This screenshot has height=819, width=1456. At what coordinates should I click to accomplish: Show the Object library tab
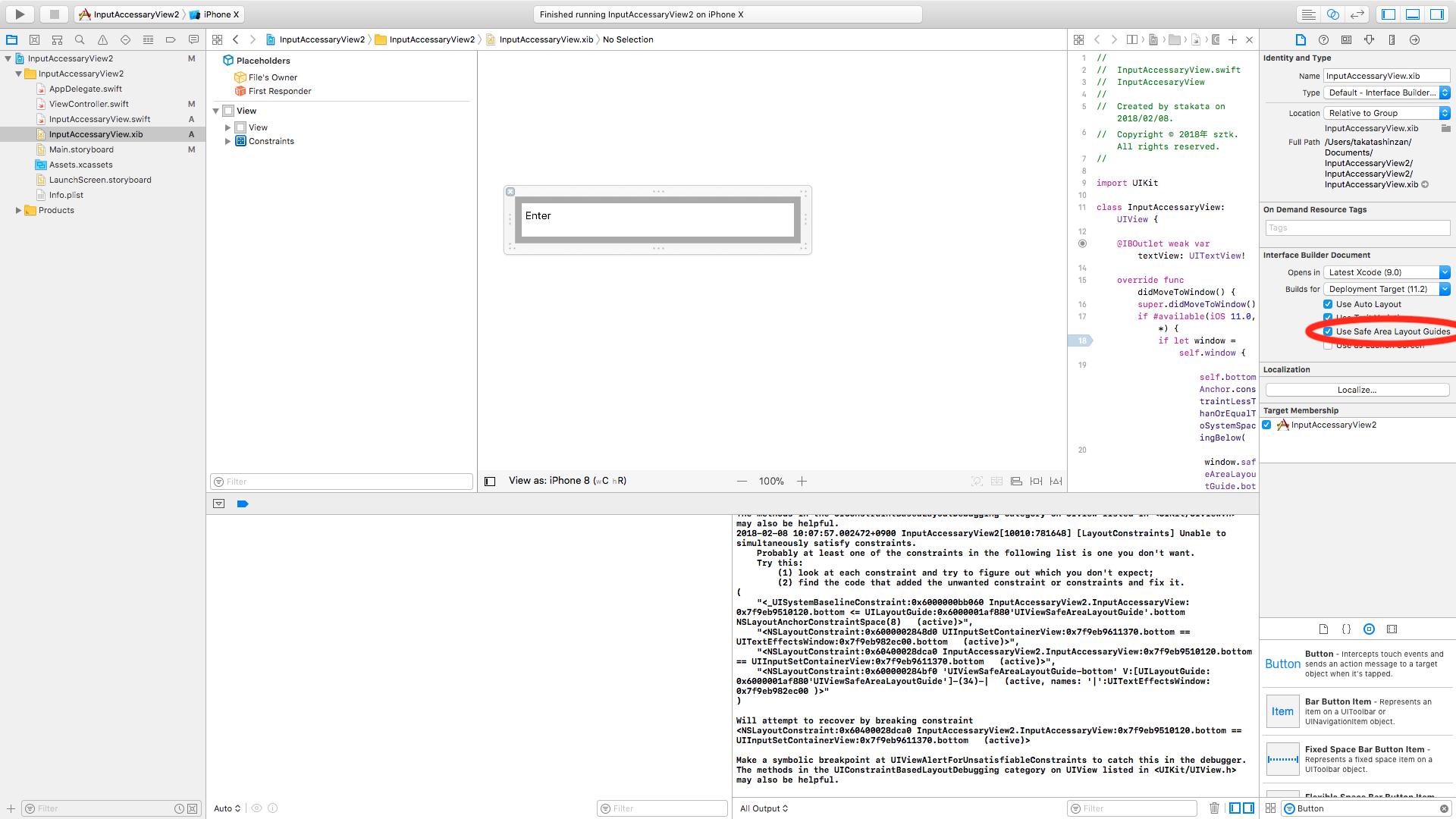point(1369,629)
